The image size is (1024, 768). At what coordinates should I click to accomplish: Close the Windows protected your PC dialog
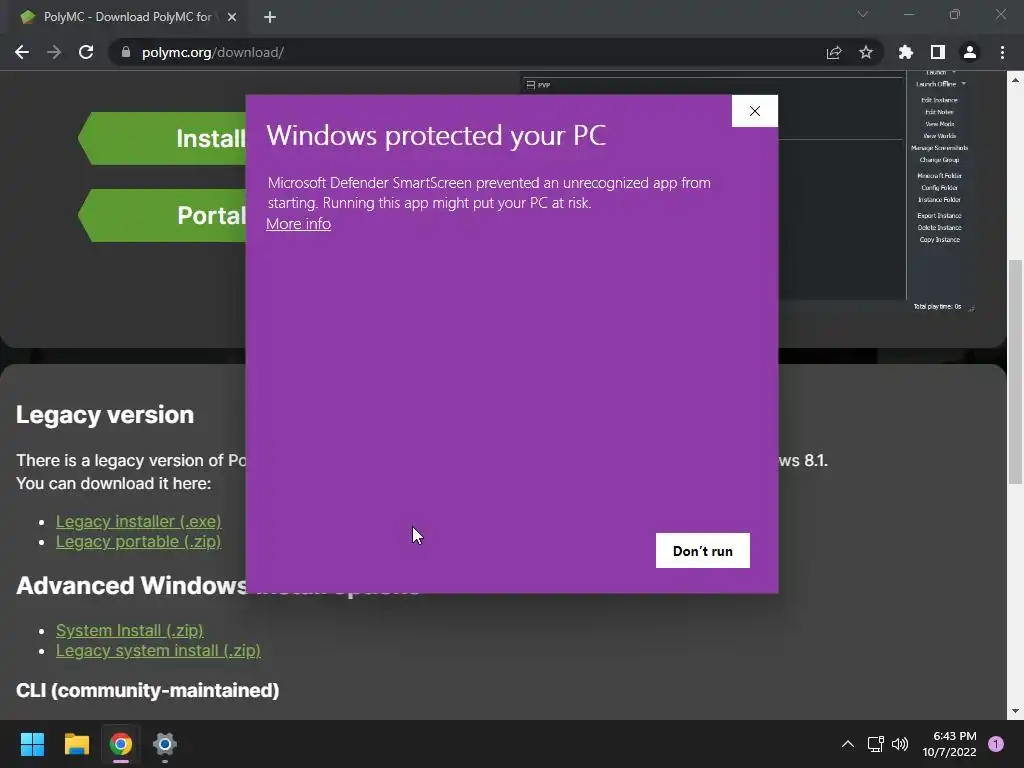tap(754, 111)
